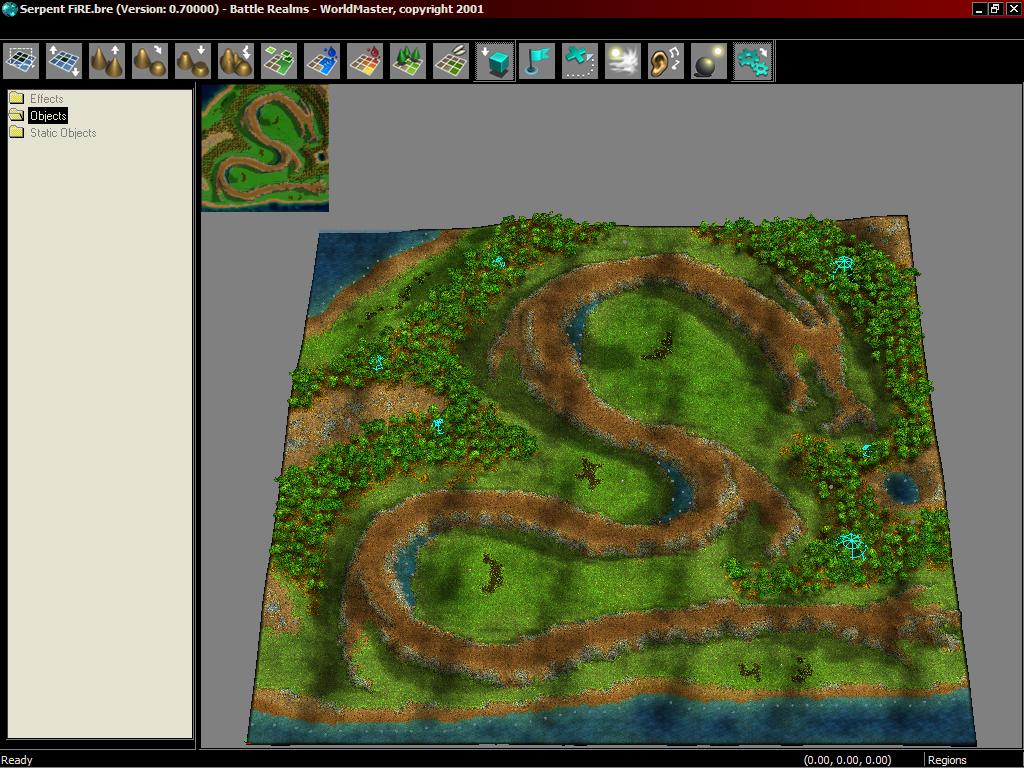Open the Objects folder in tree
Screen dimensions: 1024x768
47,116
